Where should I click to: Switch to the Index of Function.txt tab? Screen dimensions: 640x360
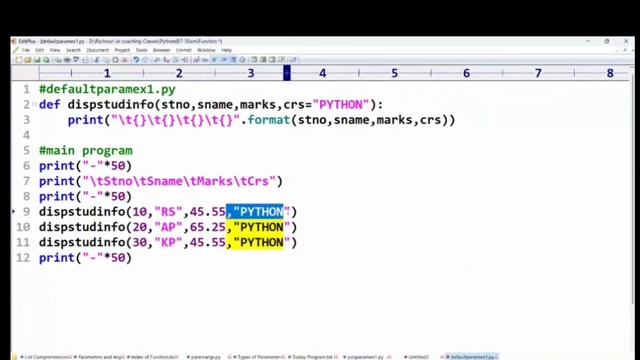pos(153,357)
